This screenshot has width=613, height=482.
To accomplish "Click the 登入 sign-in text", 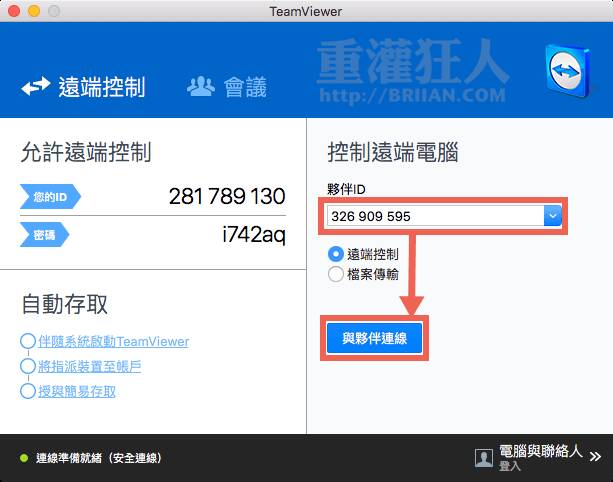I will click(510, 466).
